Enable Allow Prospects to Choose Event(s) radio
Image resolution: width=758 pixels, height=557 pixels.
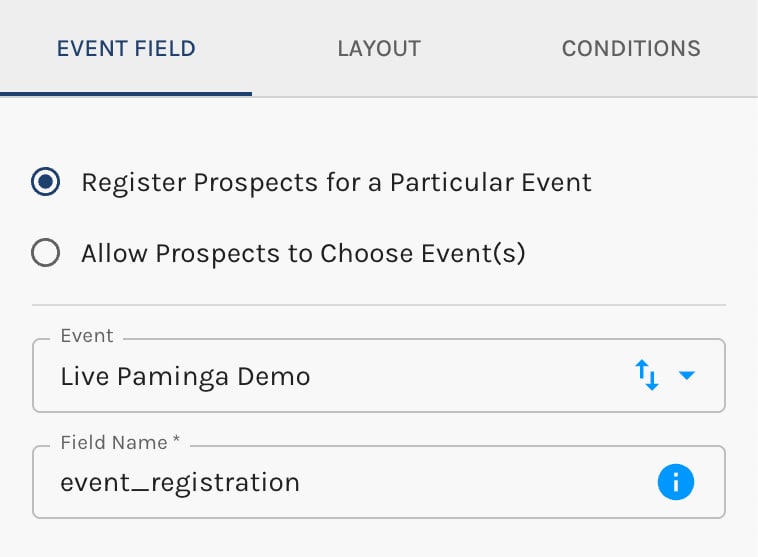[45, 254]
